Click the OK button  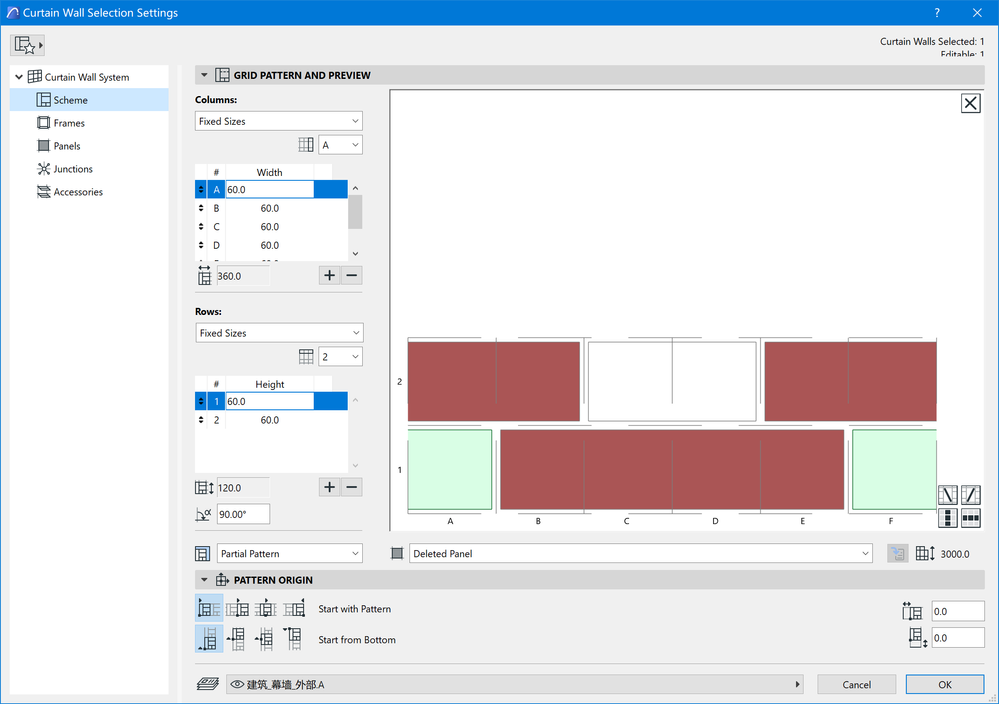pos(945,684)
